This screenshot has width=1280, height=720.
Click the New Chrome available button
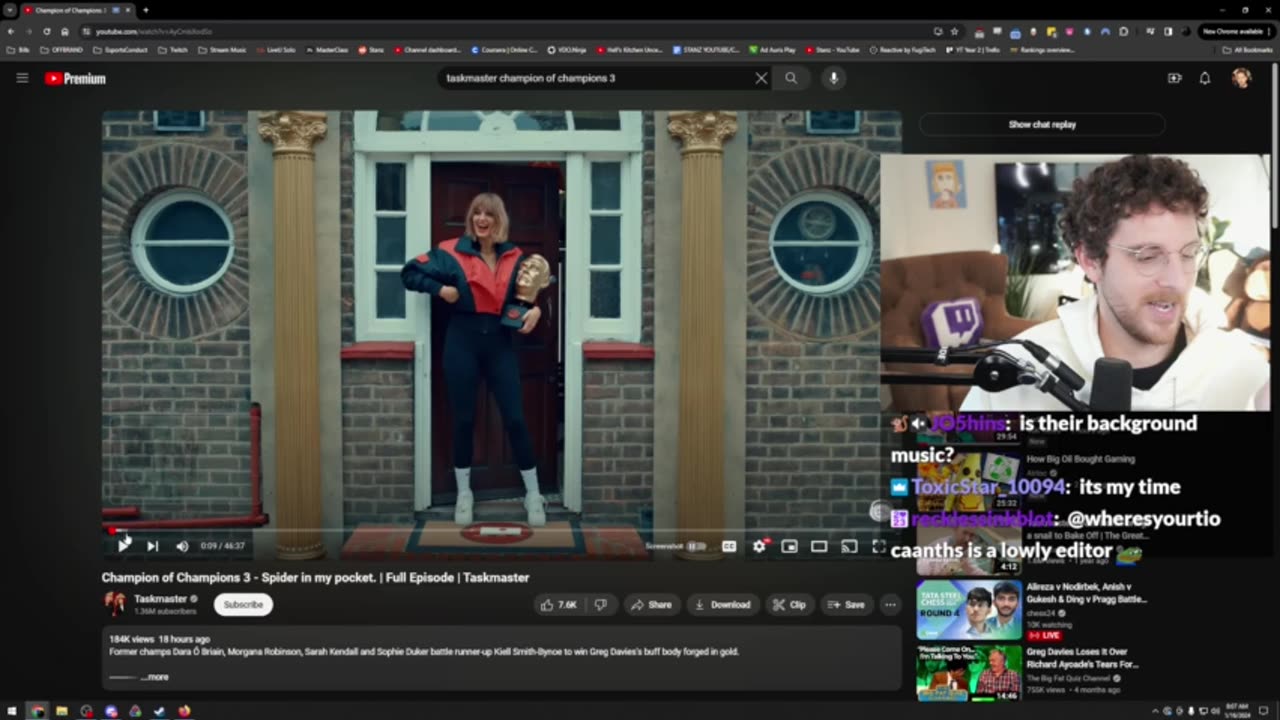1236,31
